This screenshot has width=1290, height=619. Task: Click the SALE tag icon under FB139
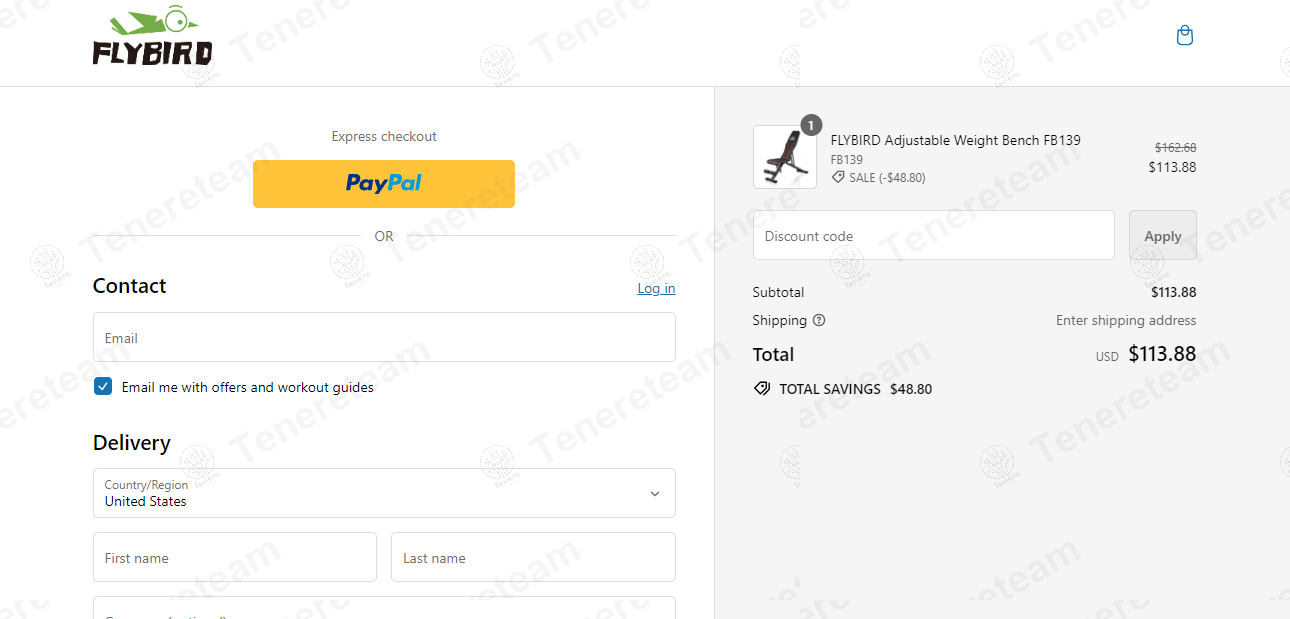tap(838, 177)
